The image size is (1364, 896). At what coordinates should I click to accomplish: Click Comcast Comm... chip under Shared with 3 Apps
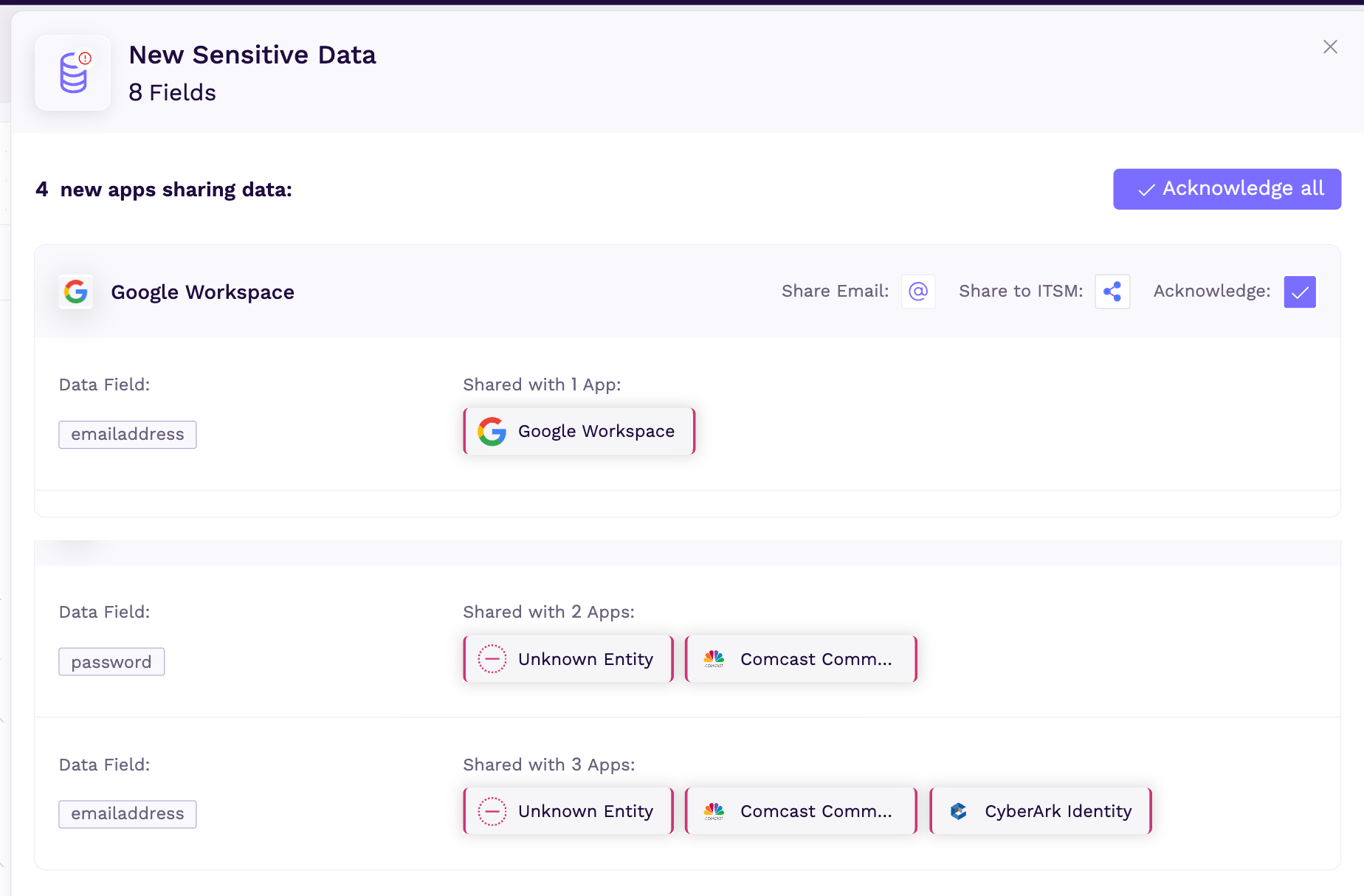click(x=801, y=811)
